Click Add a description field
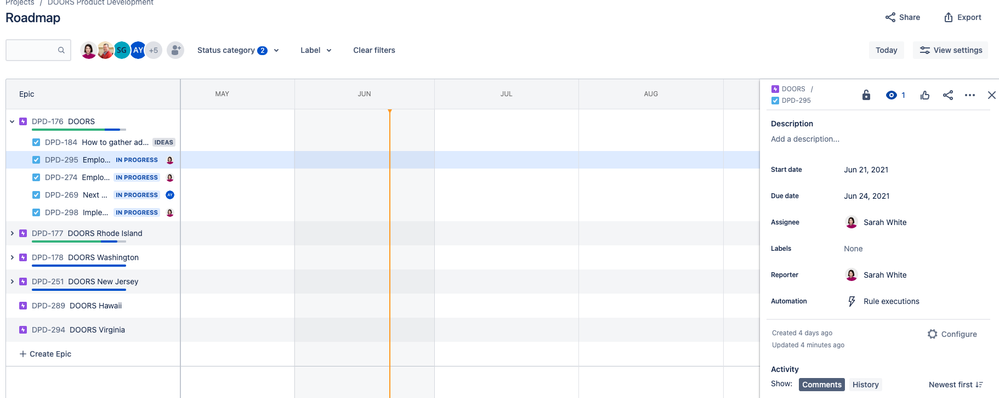Screen dimensions: 999x398 click(x=805, y=139)
